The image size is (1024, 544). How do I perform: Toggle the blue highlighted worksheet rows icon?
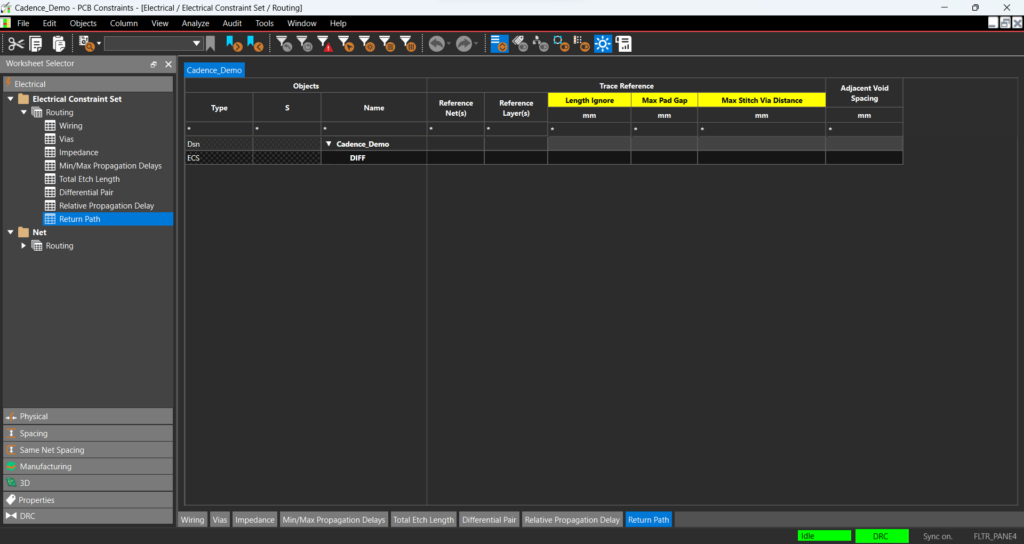[500, 44]
